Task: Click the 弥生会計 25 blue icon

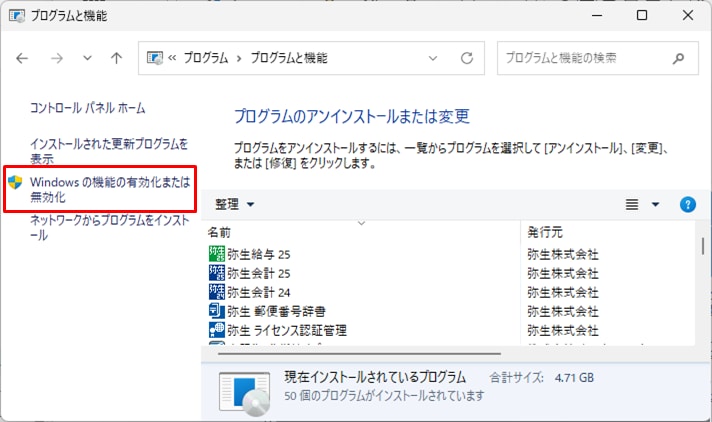Action: pyautogui.click(x=217, y=273)
